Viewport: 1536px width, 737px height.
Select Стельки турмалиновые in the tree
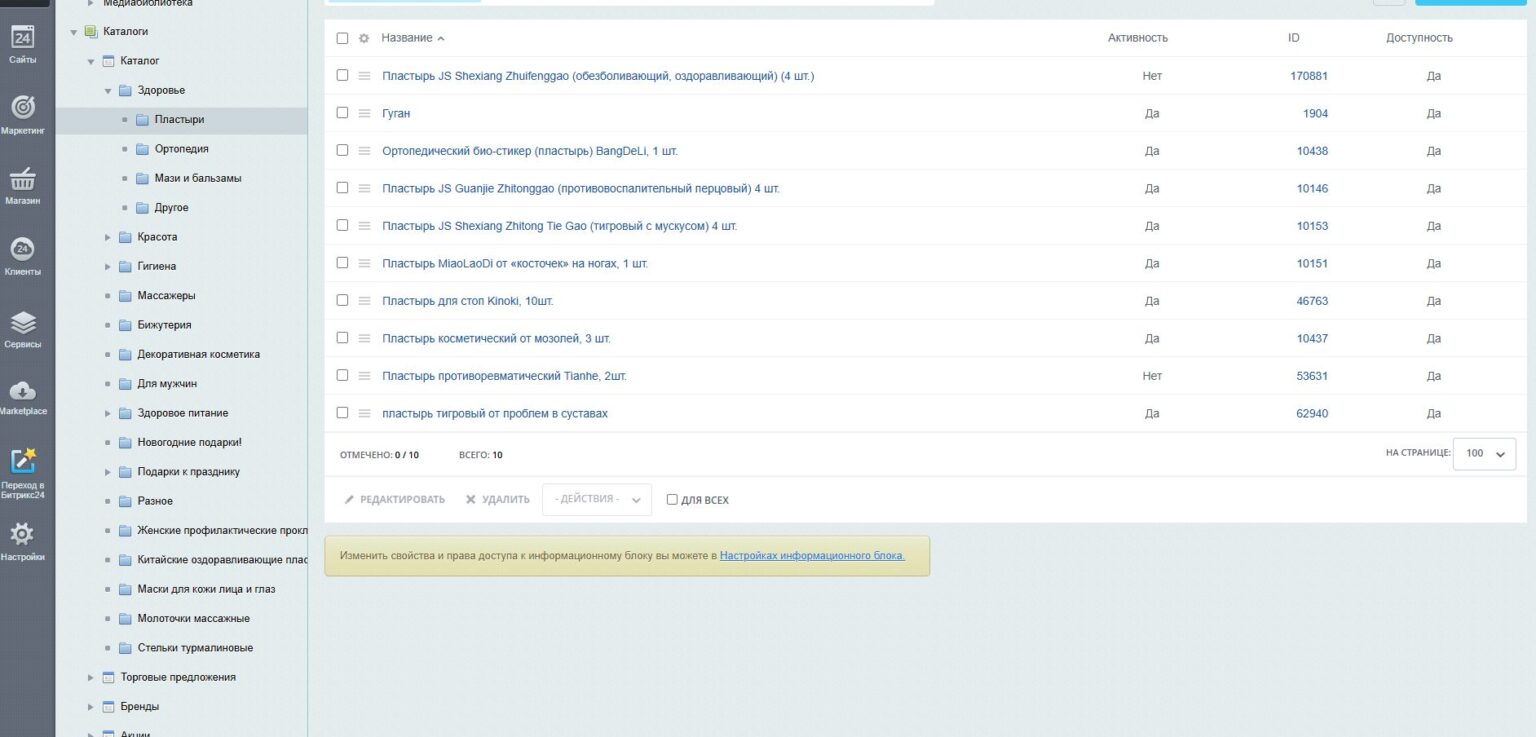(x=195, y=648)
